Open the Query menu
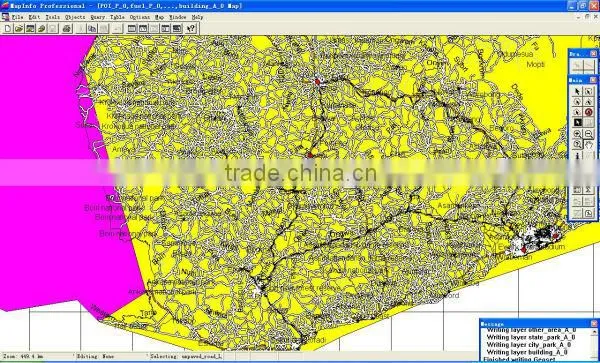600x363 pixels. click(98, 17)
